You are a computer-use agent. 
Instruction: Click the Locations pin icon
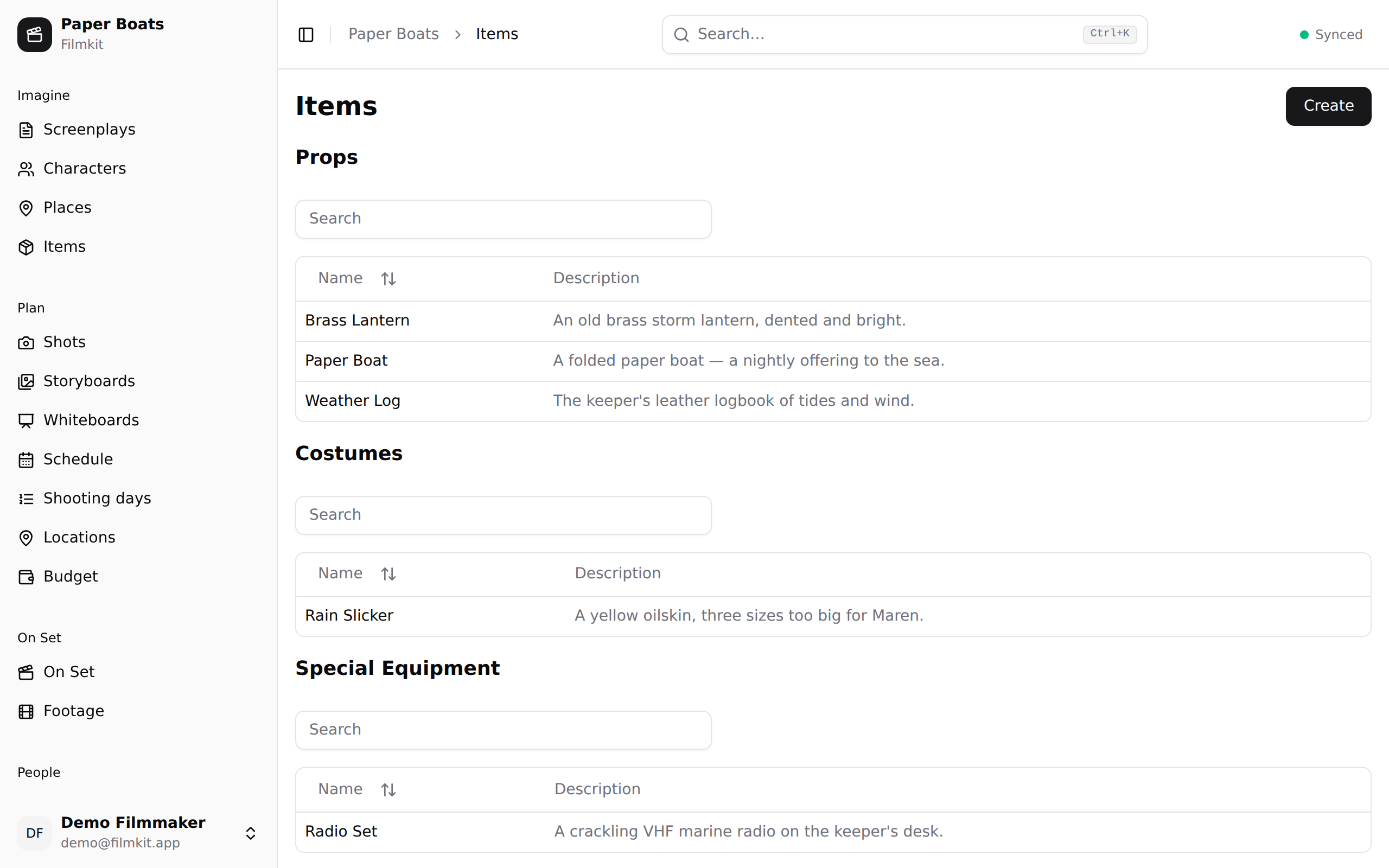click(26, 538)
